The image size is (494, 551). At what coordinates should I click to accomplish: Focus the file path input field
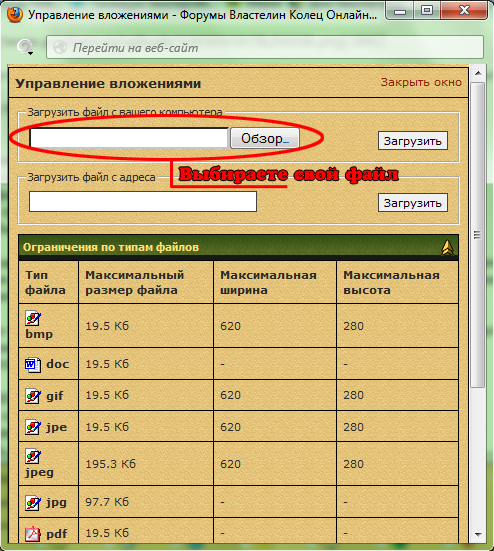coord(129,138)
